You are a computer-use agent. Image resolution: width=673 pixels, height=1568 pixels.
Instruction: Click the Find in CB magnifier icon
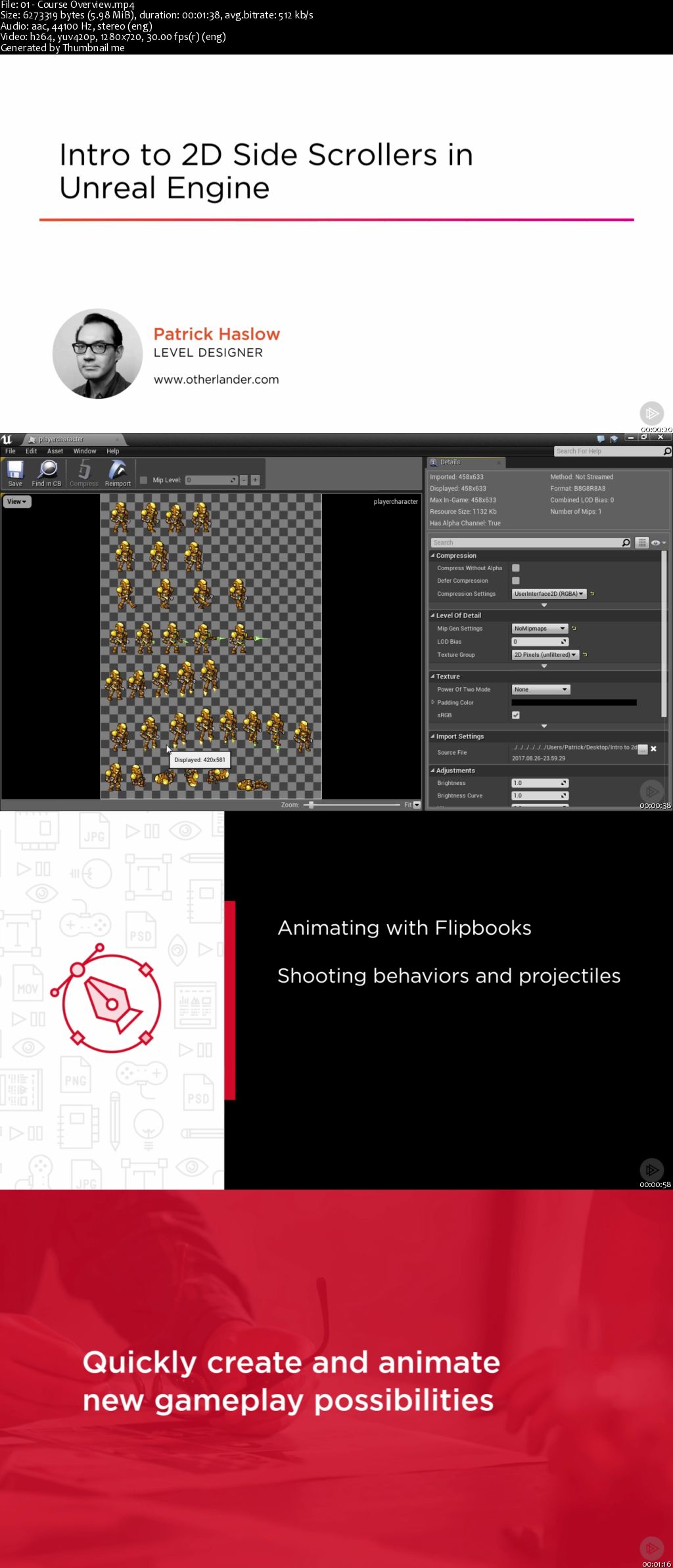[x=47, y=470]
